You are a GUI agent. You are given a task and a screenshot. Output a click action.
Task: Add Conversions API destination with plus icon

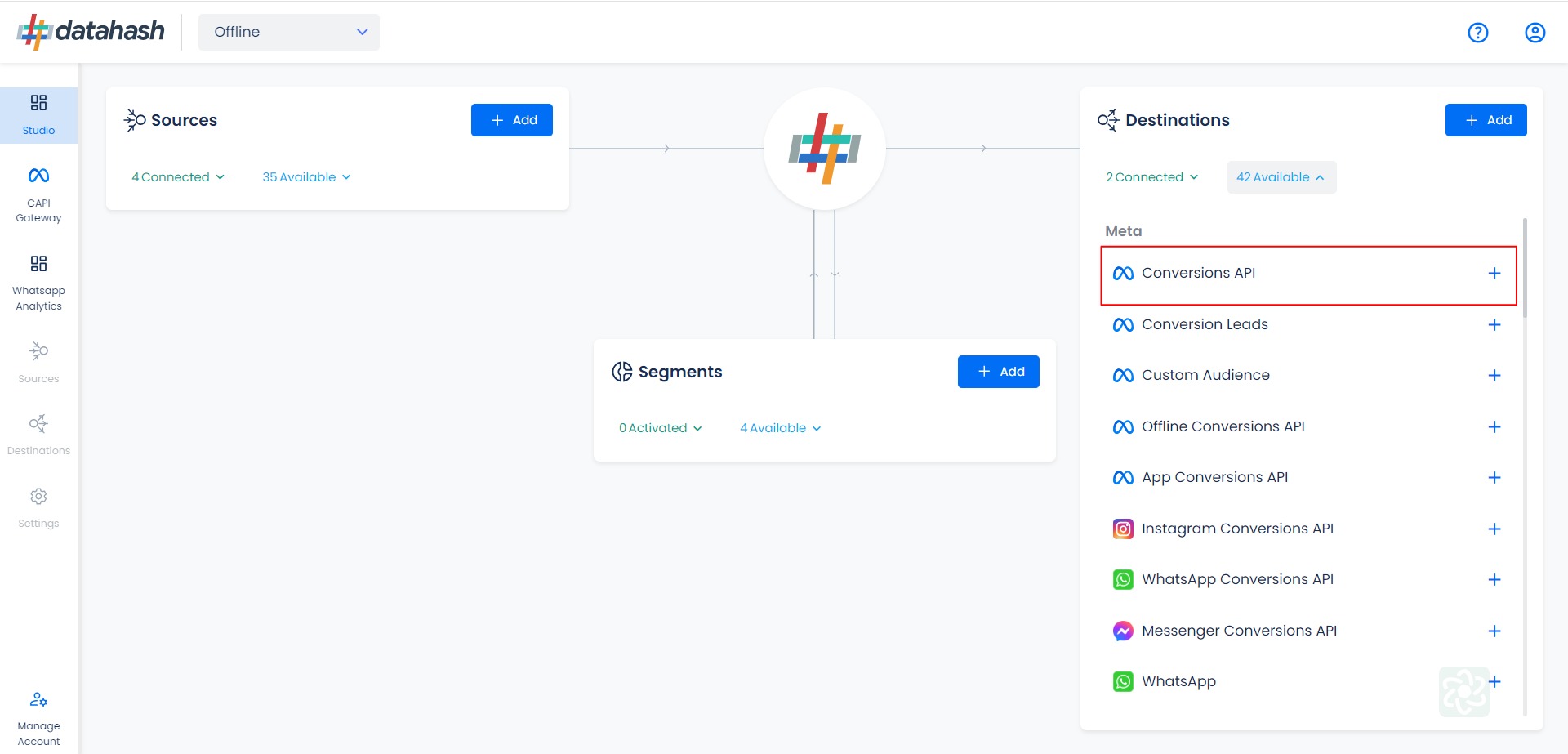click(1494, 274)
